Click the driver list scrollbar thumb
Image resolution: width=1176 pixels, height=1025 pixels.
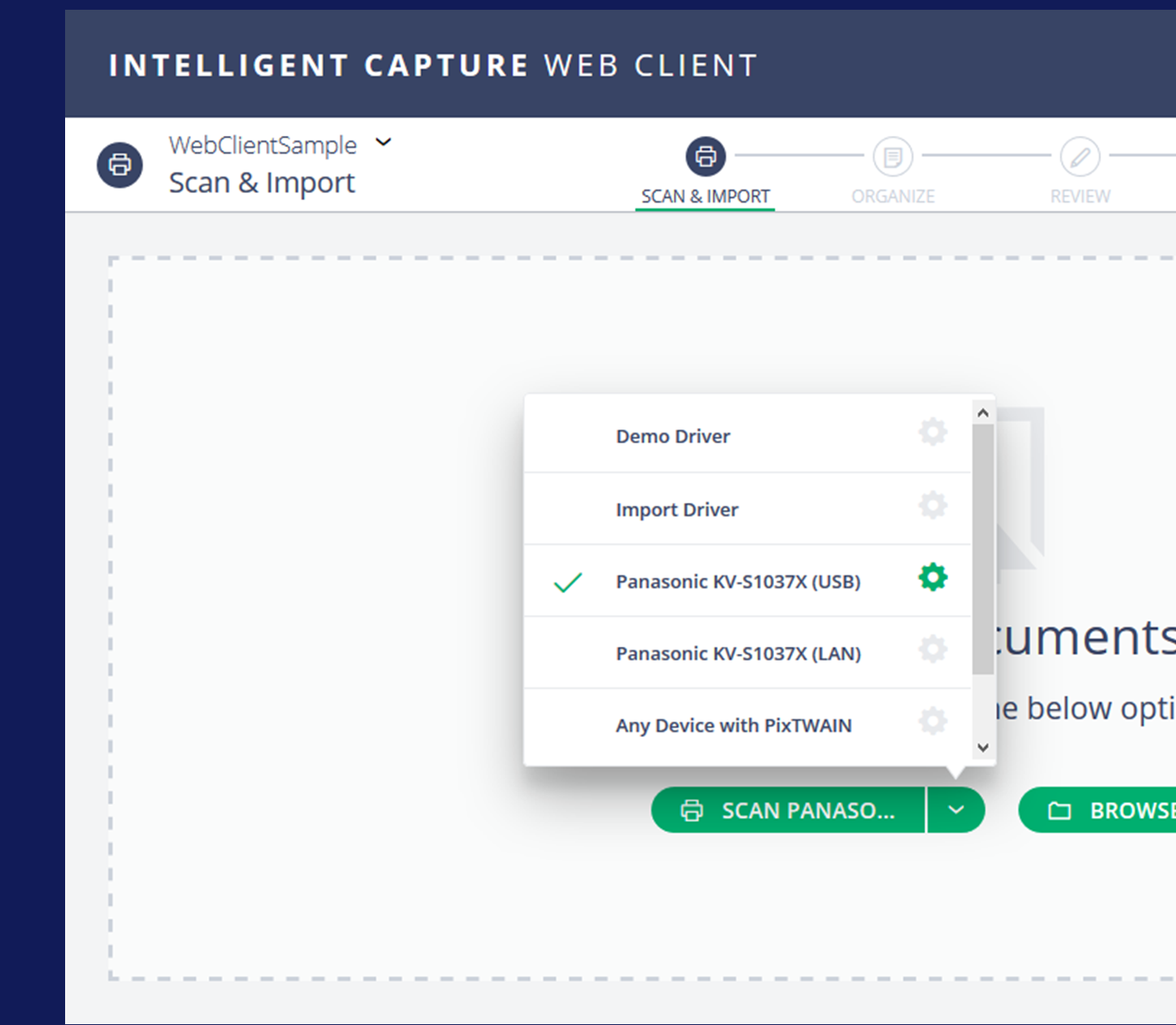click(983, 549)
